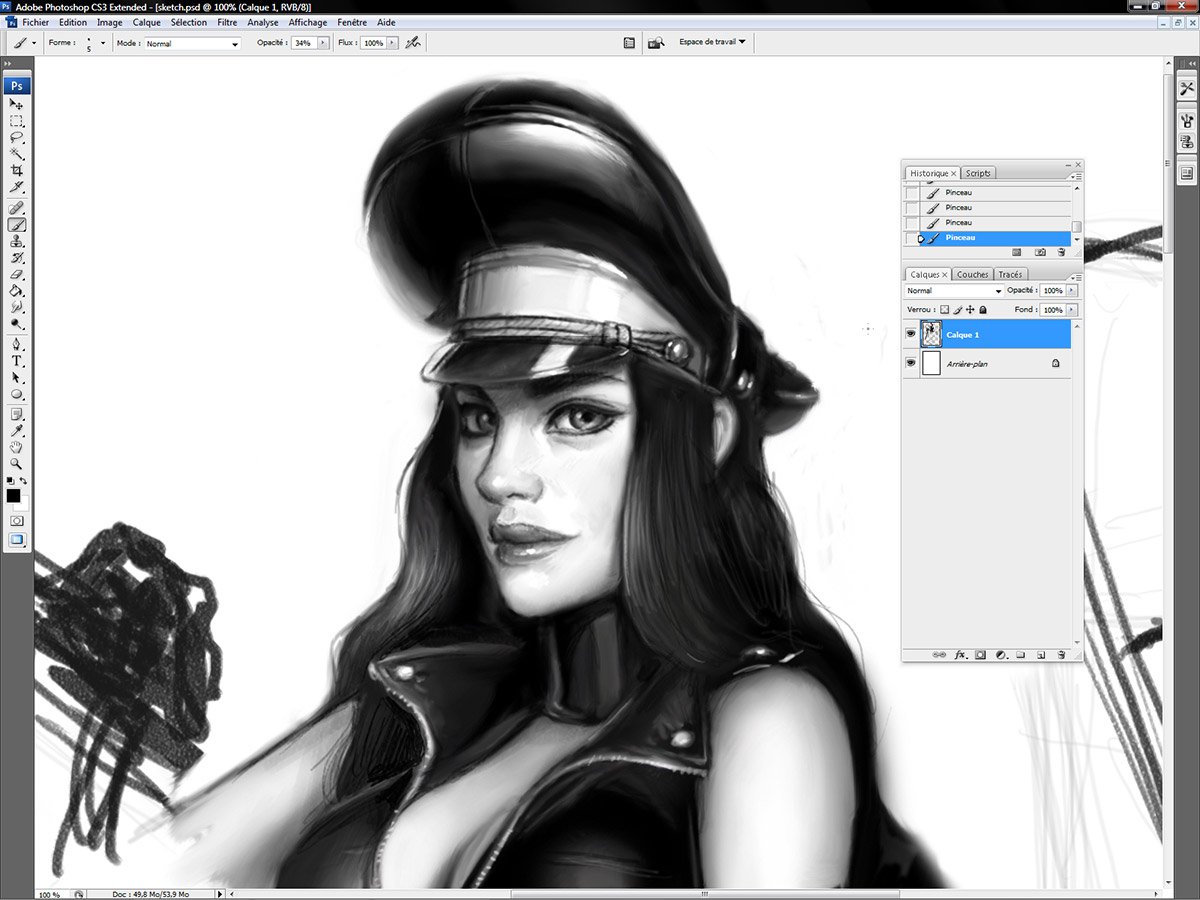Screen dimensions: 1200x900
Task: Set history brush source on selected Pinceau state
Action: (911, 238)
